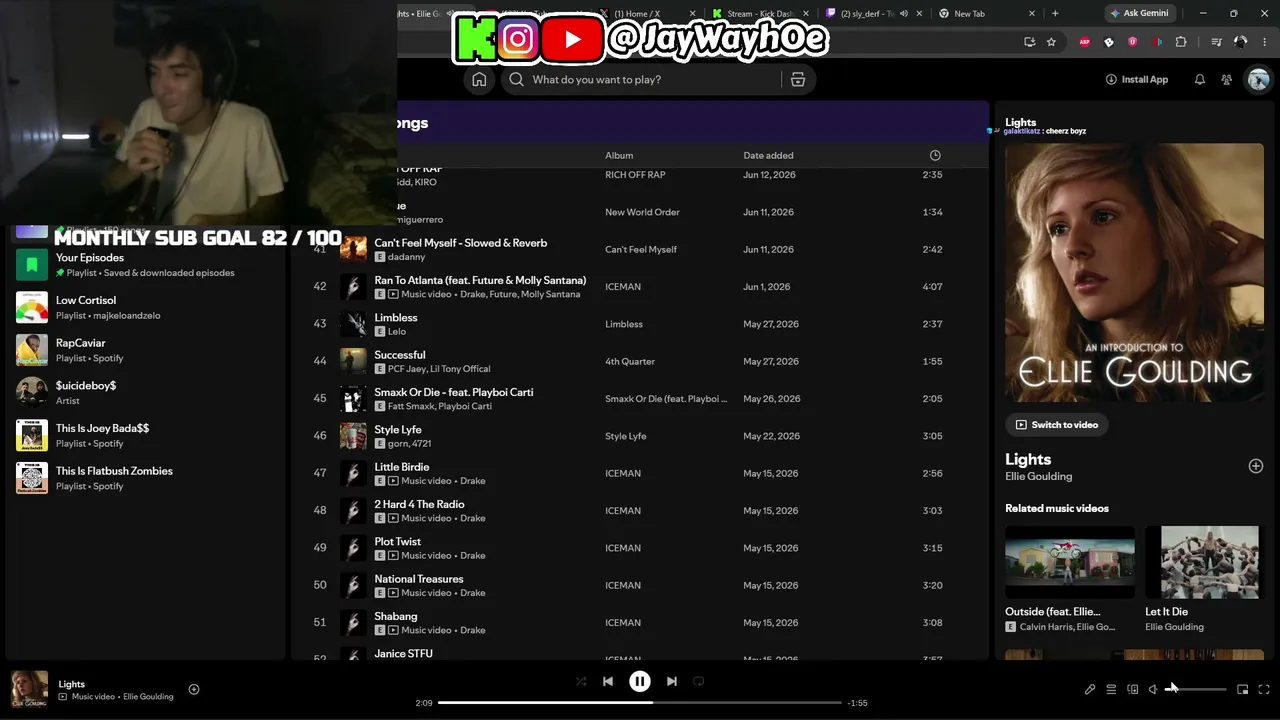The width and height of the screenshot is (1280, 720).
Task: Open the Friend Activity icon
Action: click(1227, 80)
